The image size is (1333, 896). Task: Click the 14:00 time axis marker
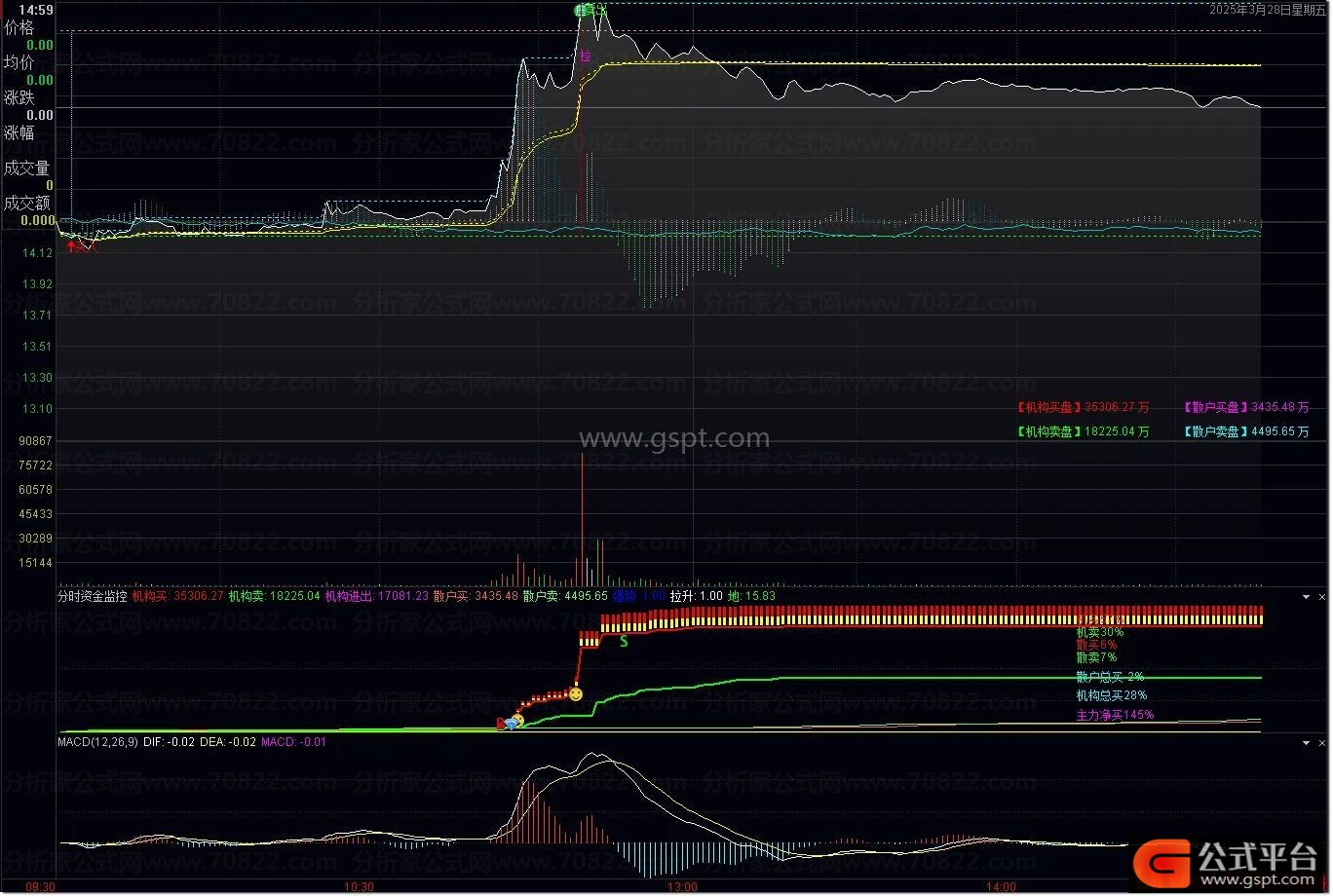pyautogui.click(x=1001, y=886)
